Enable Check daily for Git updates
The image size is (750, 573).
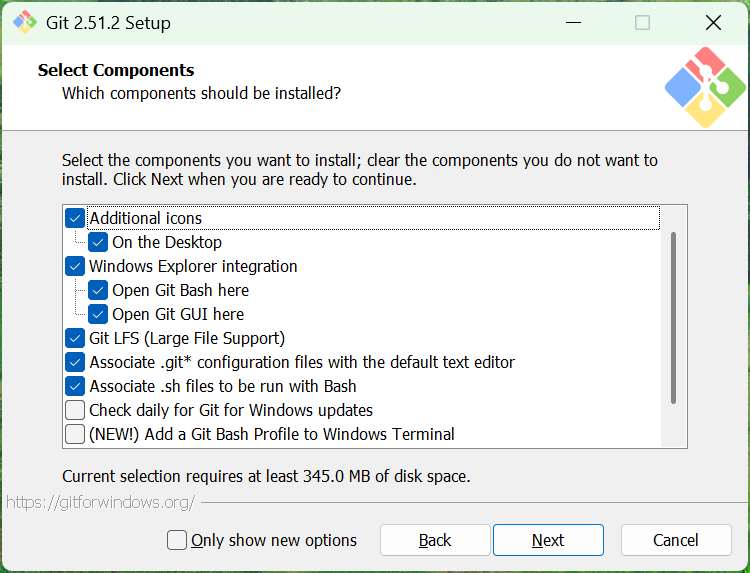pos(75,410)
